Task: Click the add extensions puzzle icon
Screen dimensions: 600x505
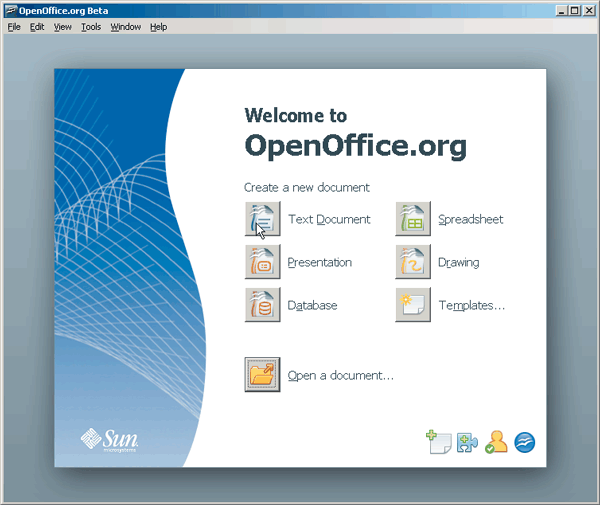Action: (467, 442)
